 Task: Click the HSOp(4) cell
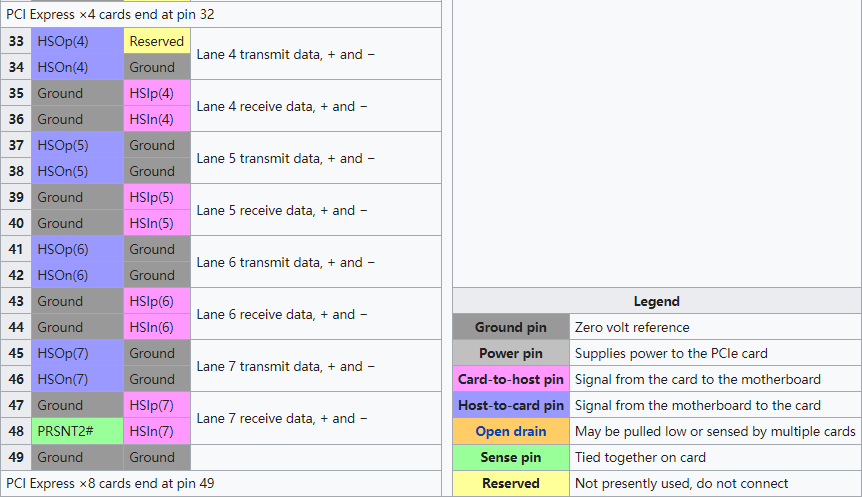tap(78, 41)
